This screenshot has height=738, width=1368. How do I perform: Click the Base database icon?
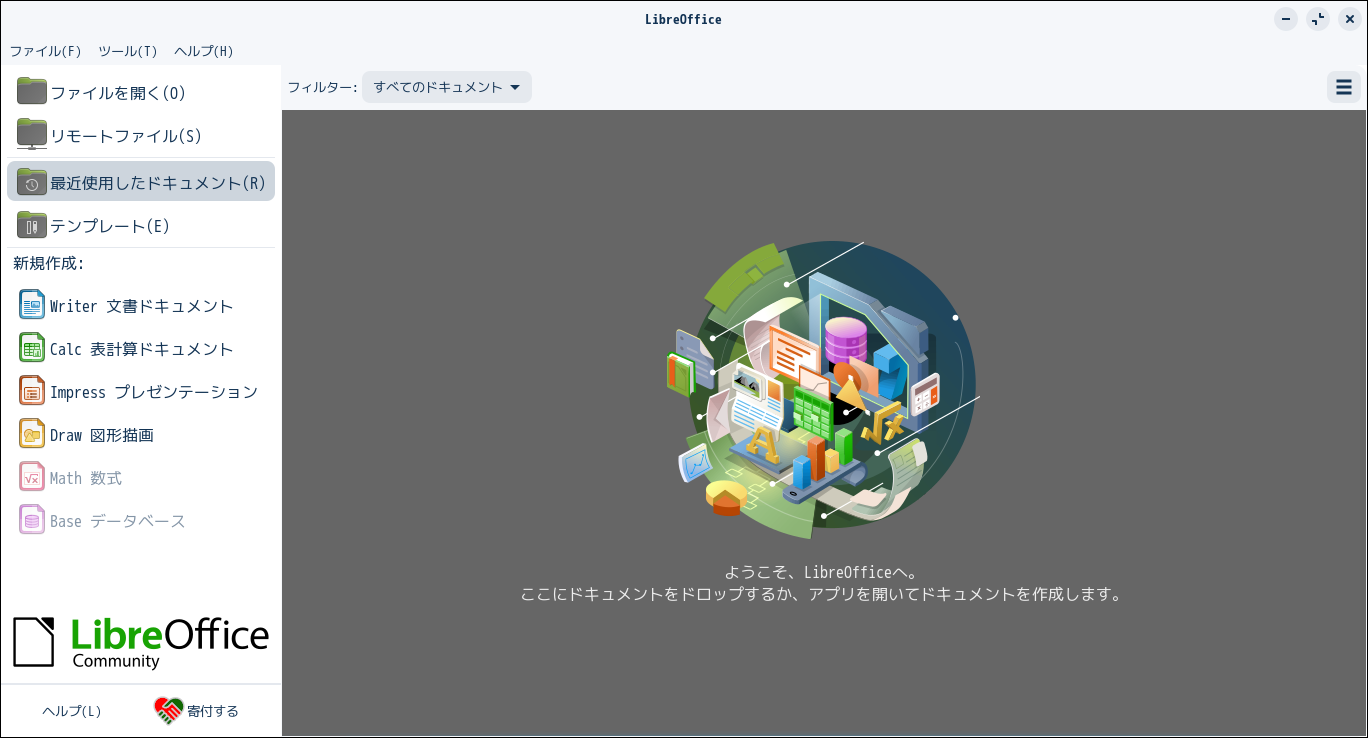click(32, 520)
